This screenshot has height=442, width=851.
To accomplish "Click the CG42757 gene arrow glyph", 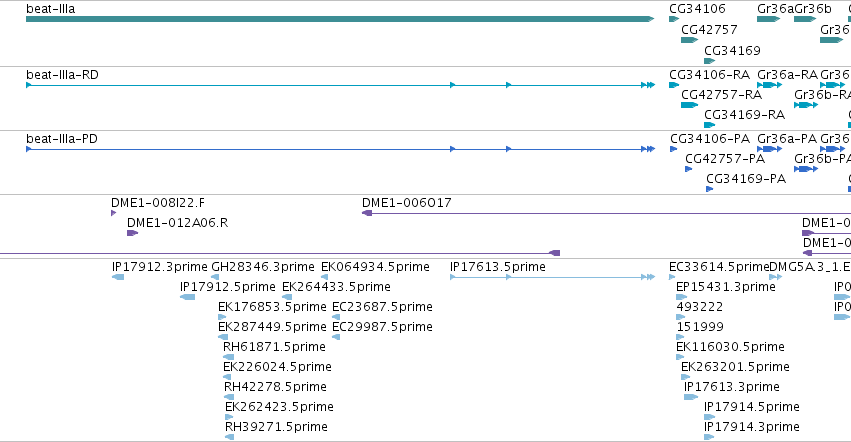I will tap(690, 40).
